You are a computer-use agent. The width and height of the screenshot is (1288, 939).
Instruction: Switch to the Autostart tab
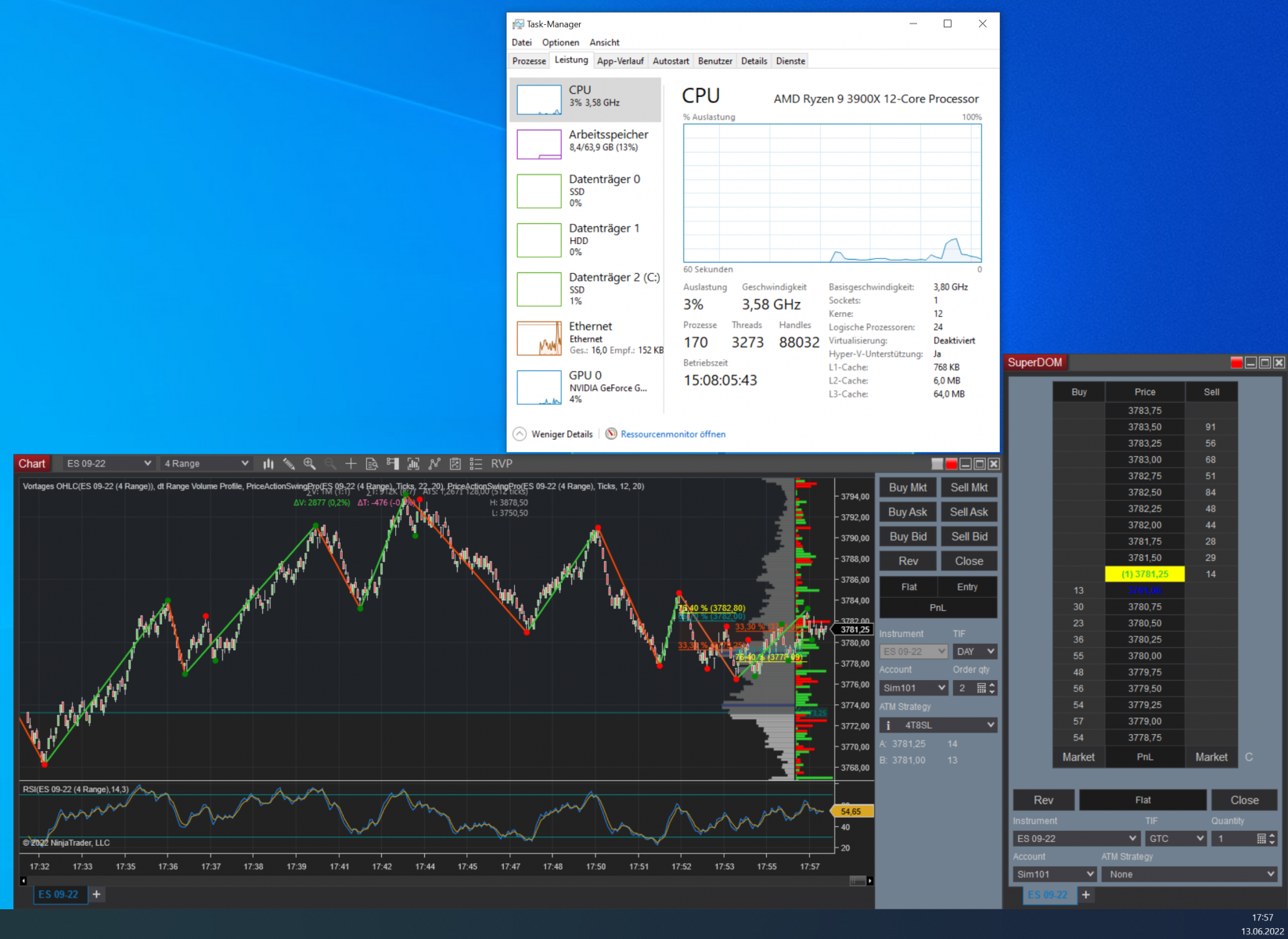point(671,61)
